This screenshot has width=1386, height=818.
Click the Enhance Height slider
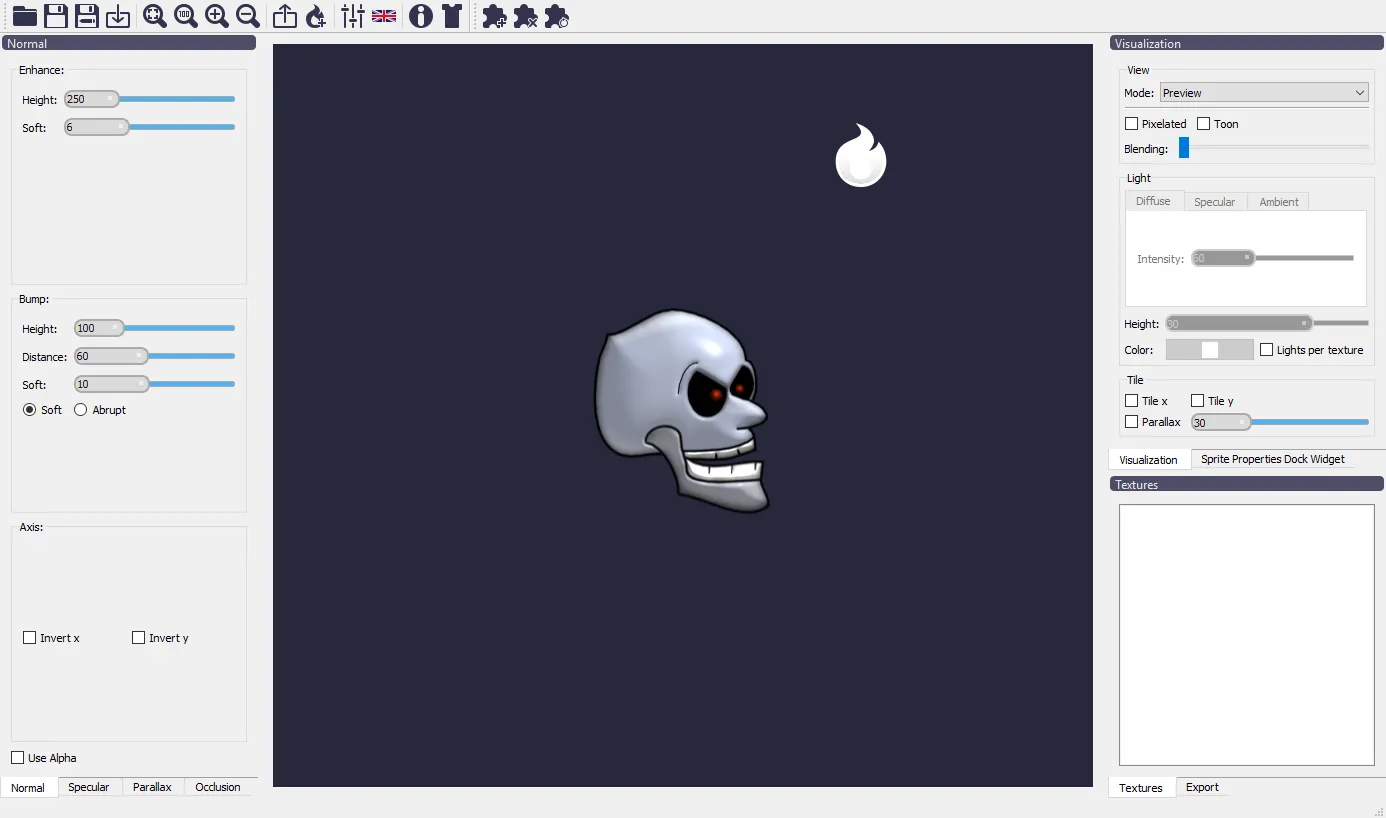(x=149, y=99)
